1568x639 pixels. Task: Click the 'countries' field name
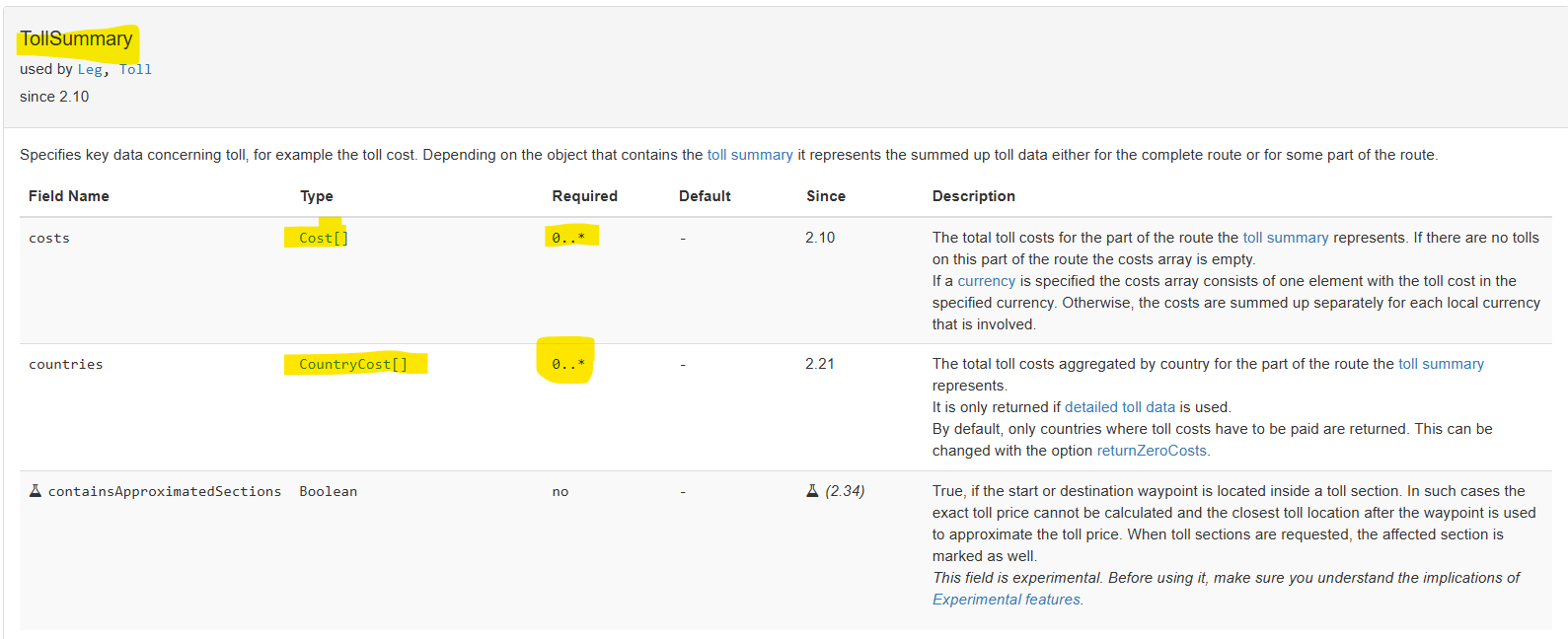coord(65,364)
